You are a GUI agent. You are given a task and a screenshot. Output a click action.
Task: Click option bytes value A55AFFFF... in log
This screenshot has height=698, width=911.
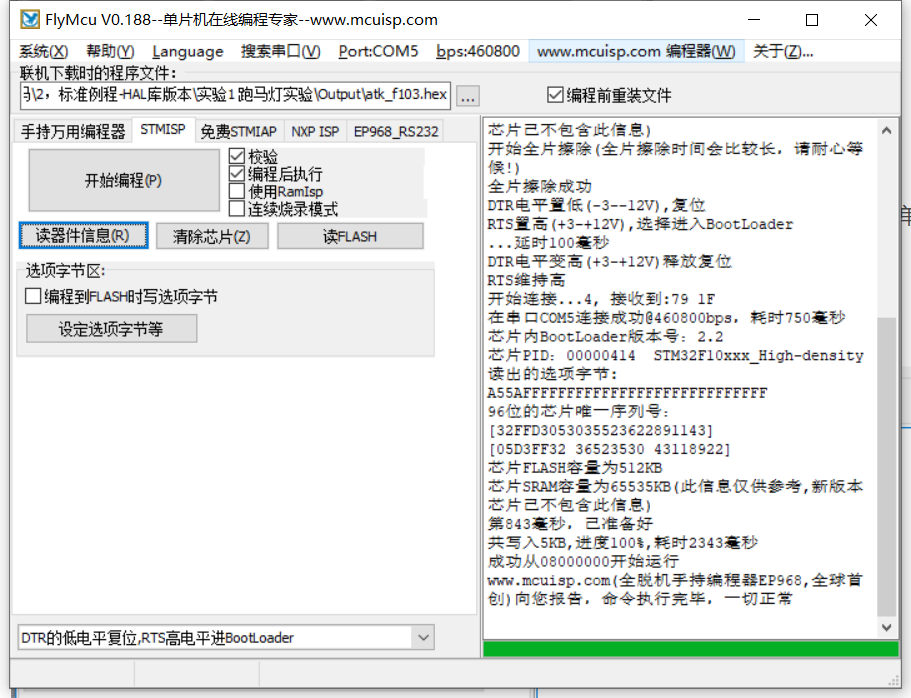(x=627, y=393)
